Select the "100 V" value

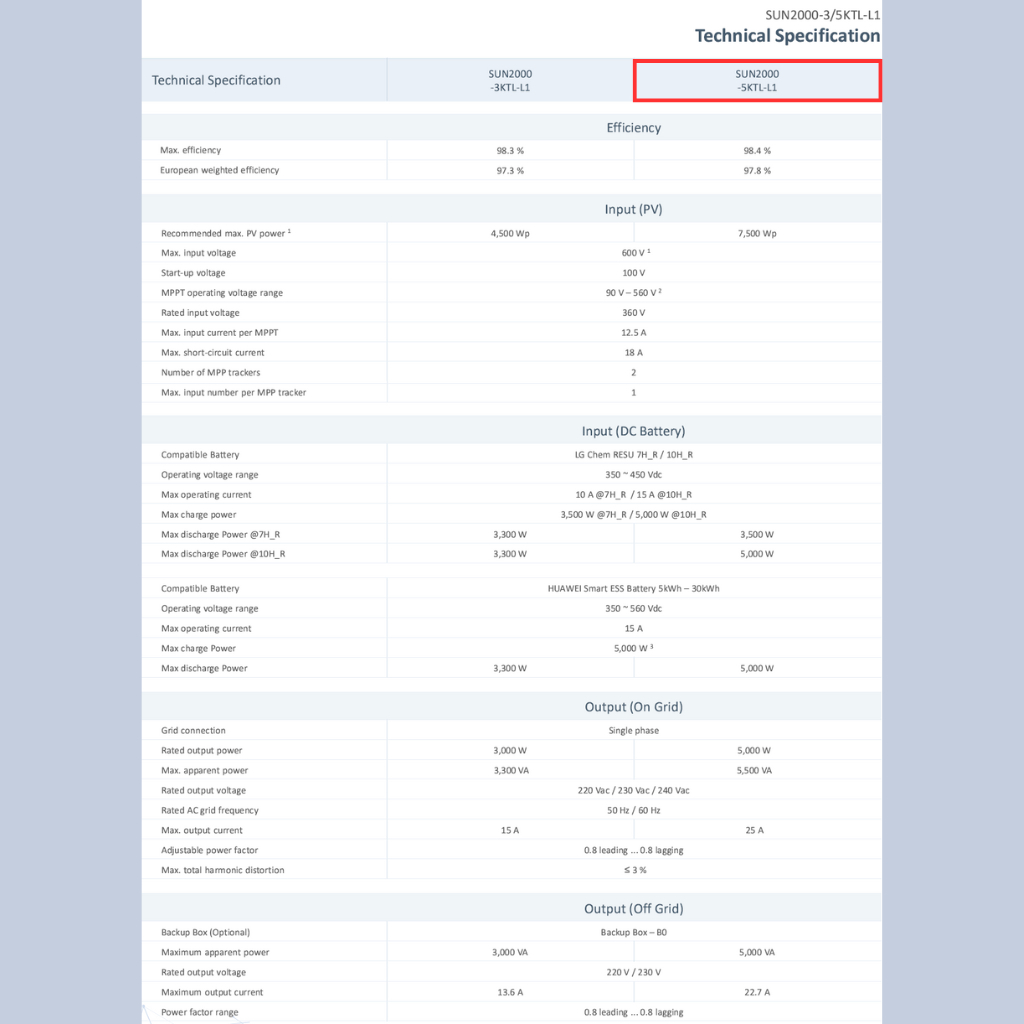633,273
